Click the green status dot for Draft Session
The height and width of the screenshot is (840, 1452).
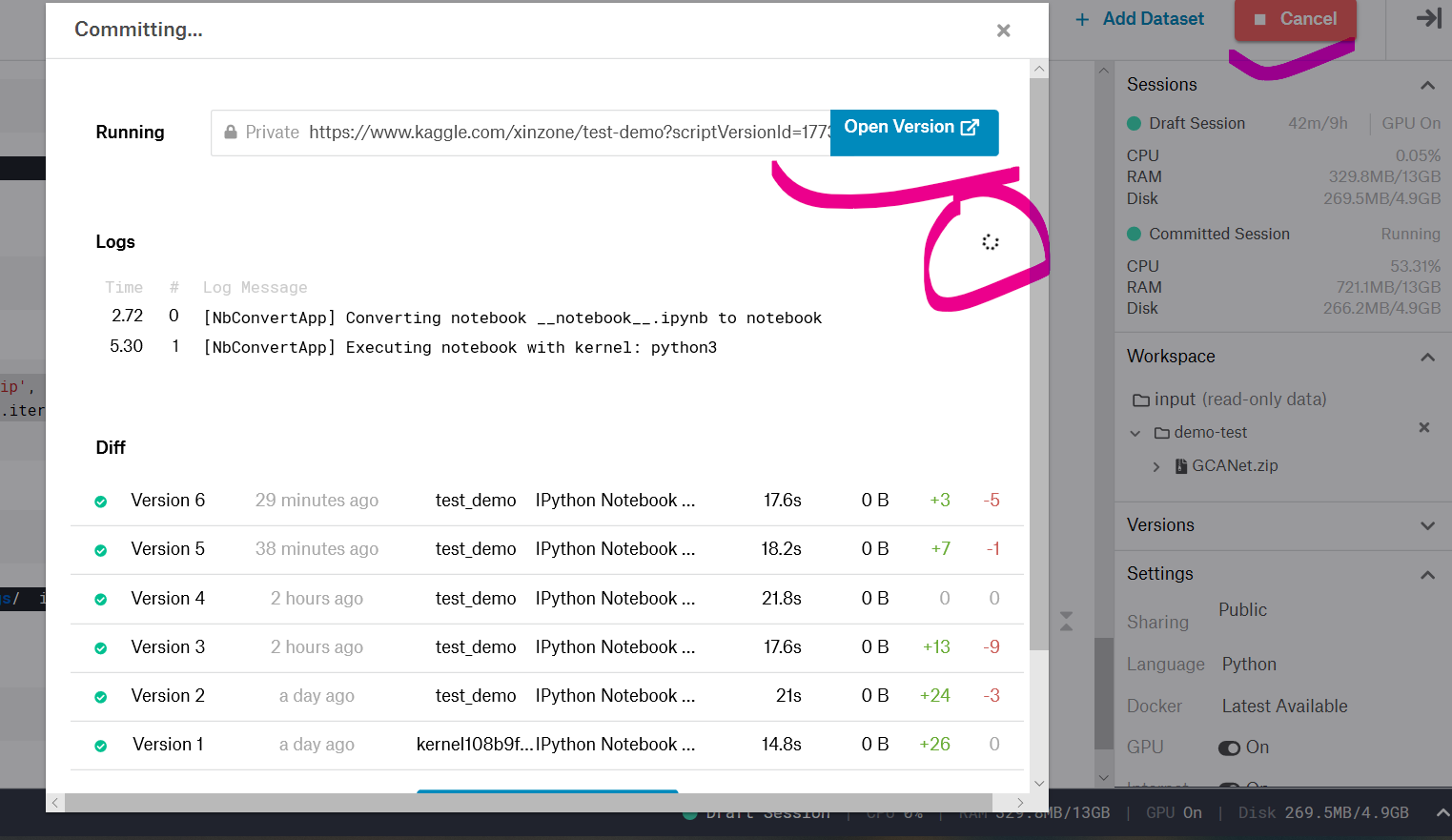[1134, 124]
